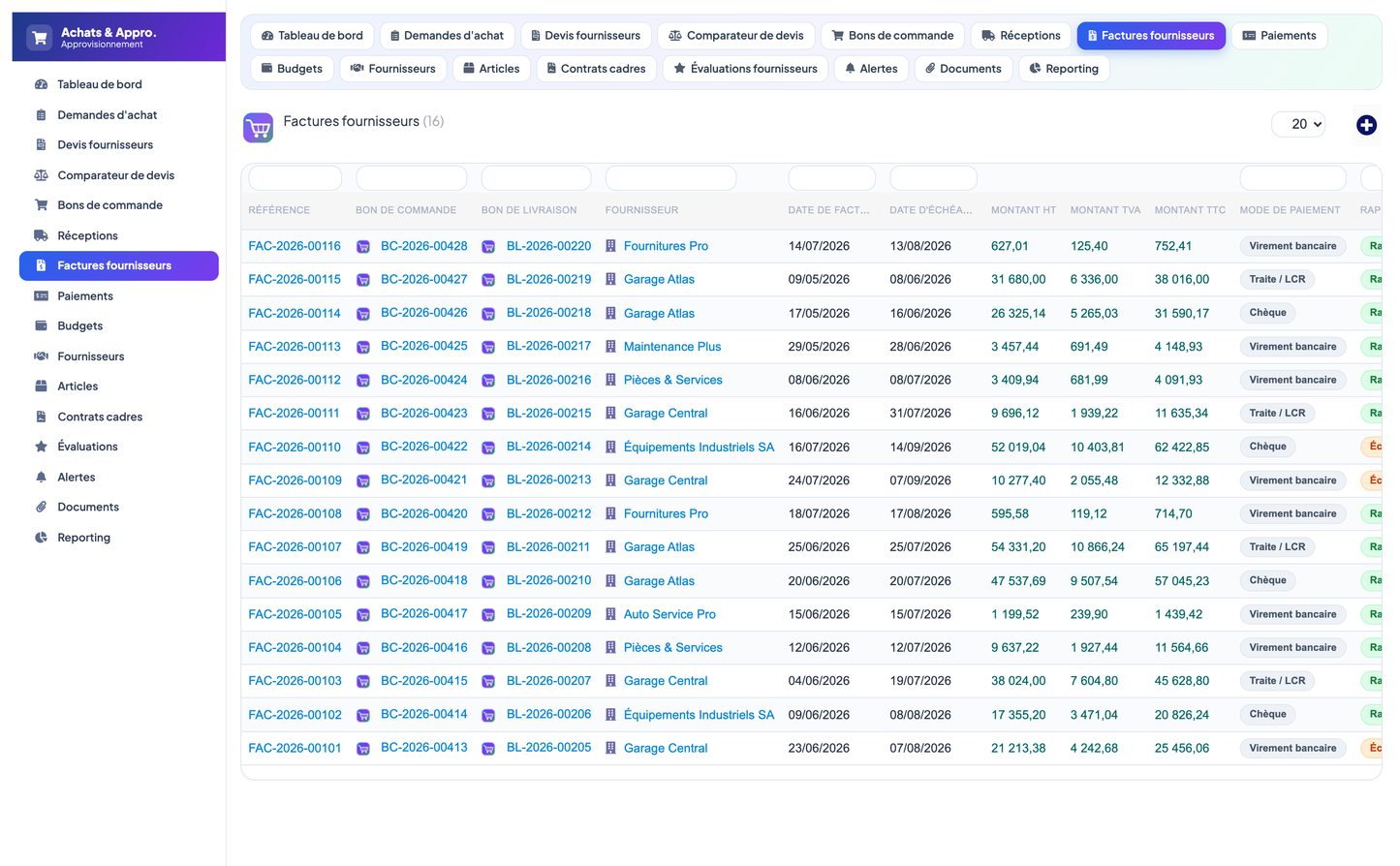Open invoice FAC-2026-00116

(x=295, y=246)
